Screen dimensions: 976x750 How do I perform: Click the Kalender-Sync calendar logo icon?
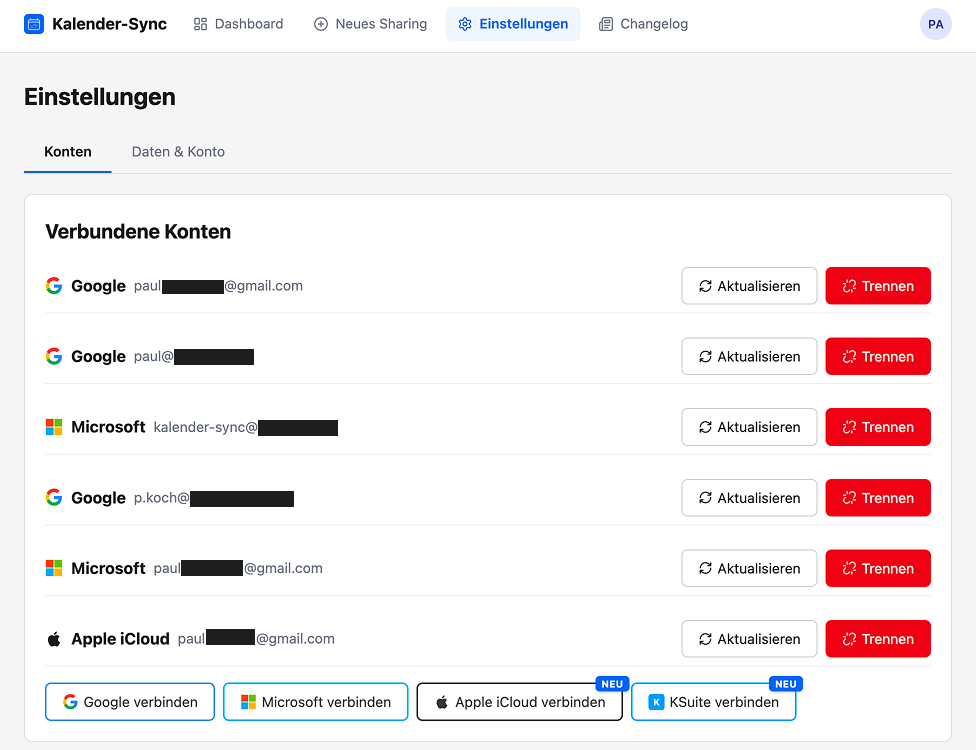[33, 23]
